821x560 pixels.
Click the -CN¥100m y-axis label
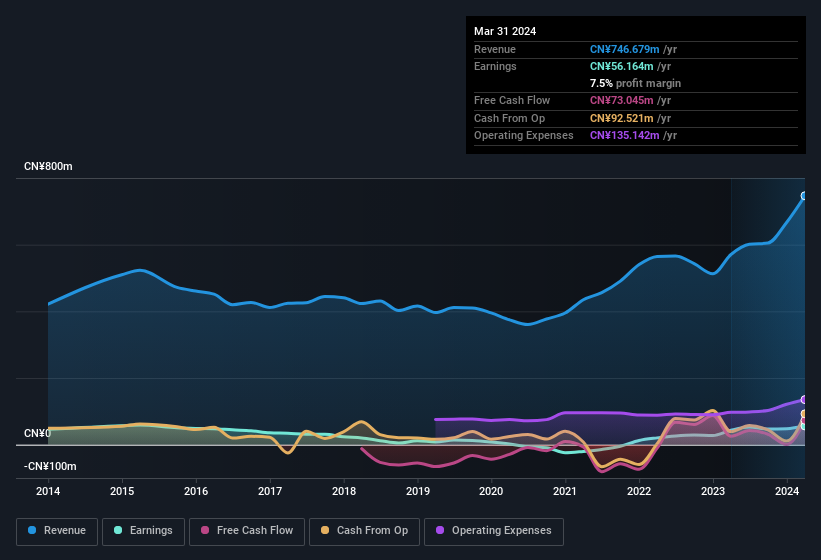pyautogui.click(x=50, y=466)
